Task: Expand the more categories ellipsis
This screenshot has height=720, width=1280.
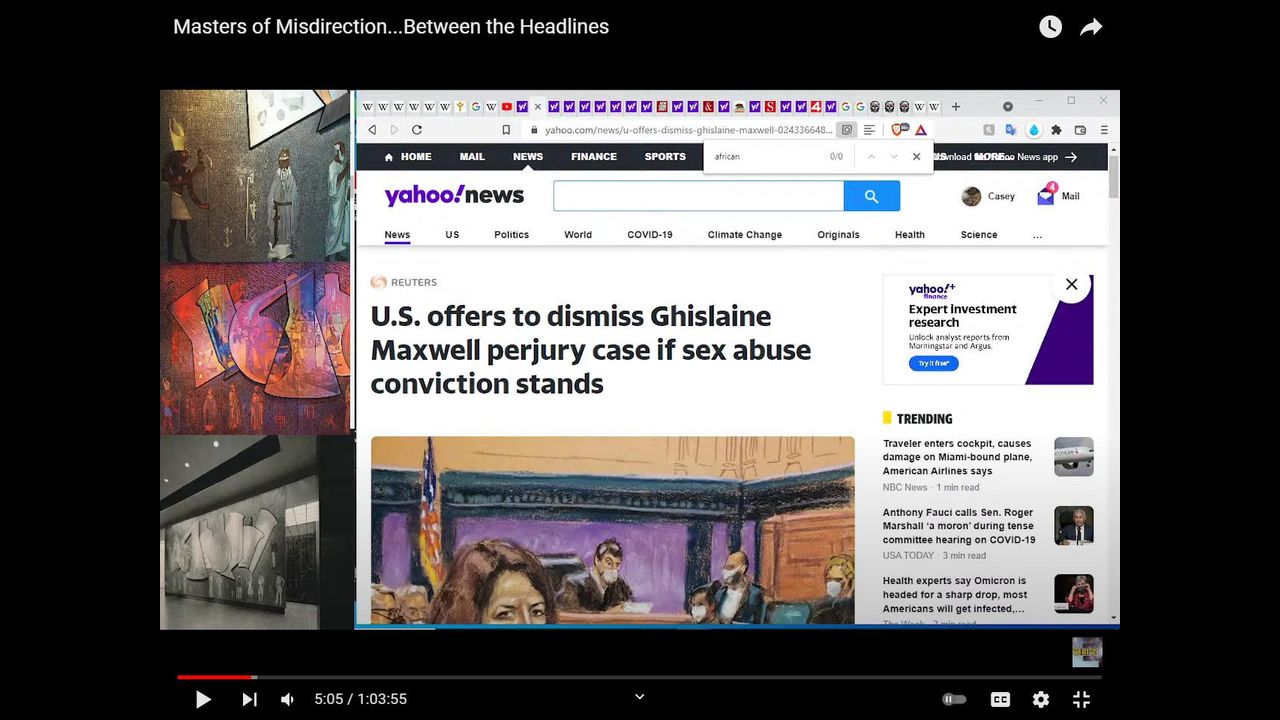Action: 1037,235
